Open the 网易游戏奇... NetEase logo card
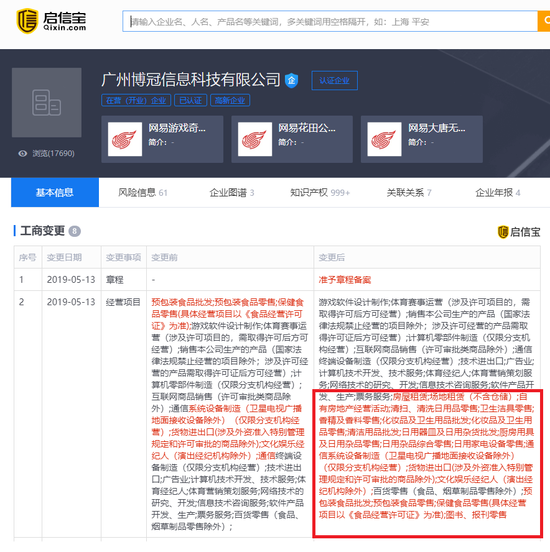The height and width of the screenshot is (552, 550). coord(162,139)
